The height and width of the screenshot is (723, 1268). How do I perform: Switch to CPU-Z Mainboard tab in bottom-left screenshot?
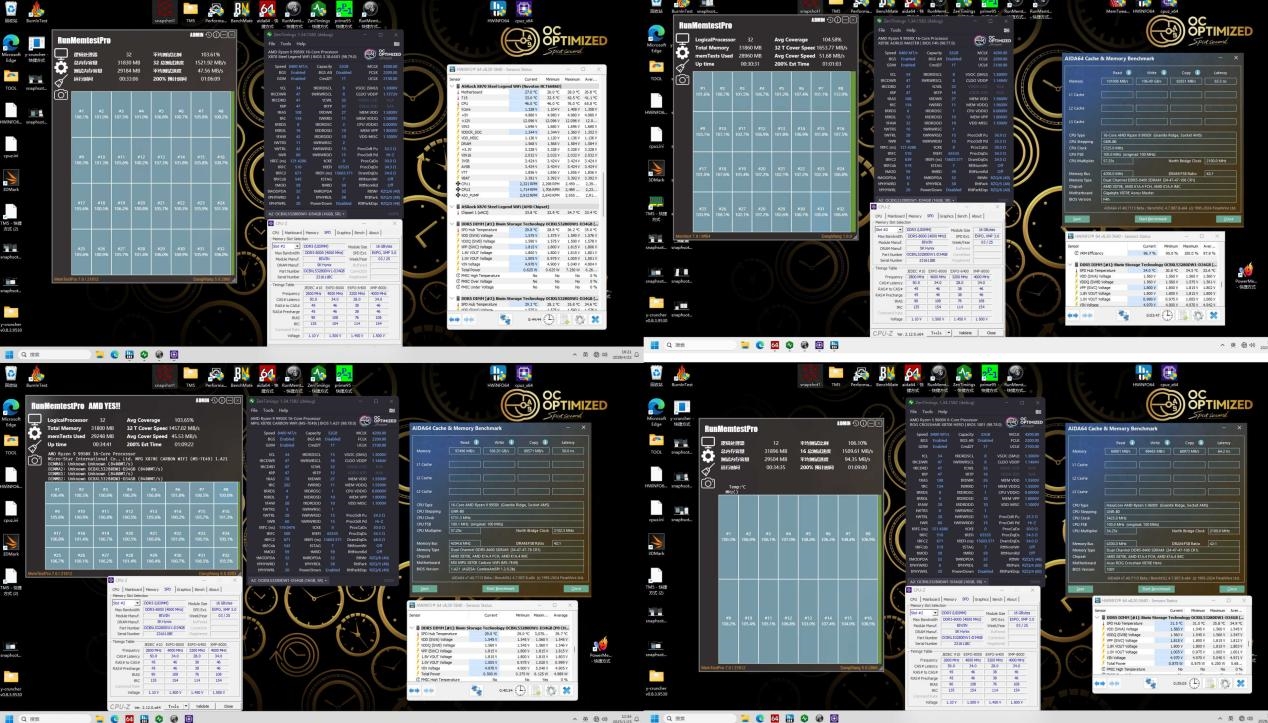pos(133,589)
